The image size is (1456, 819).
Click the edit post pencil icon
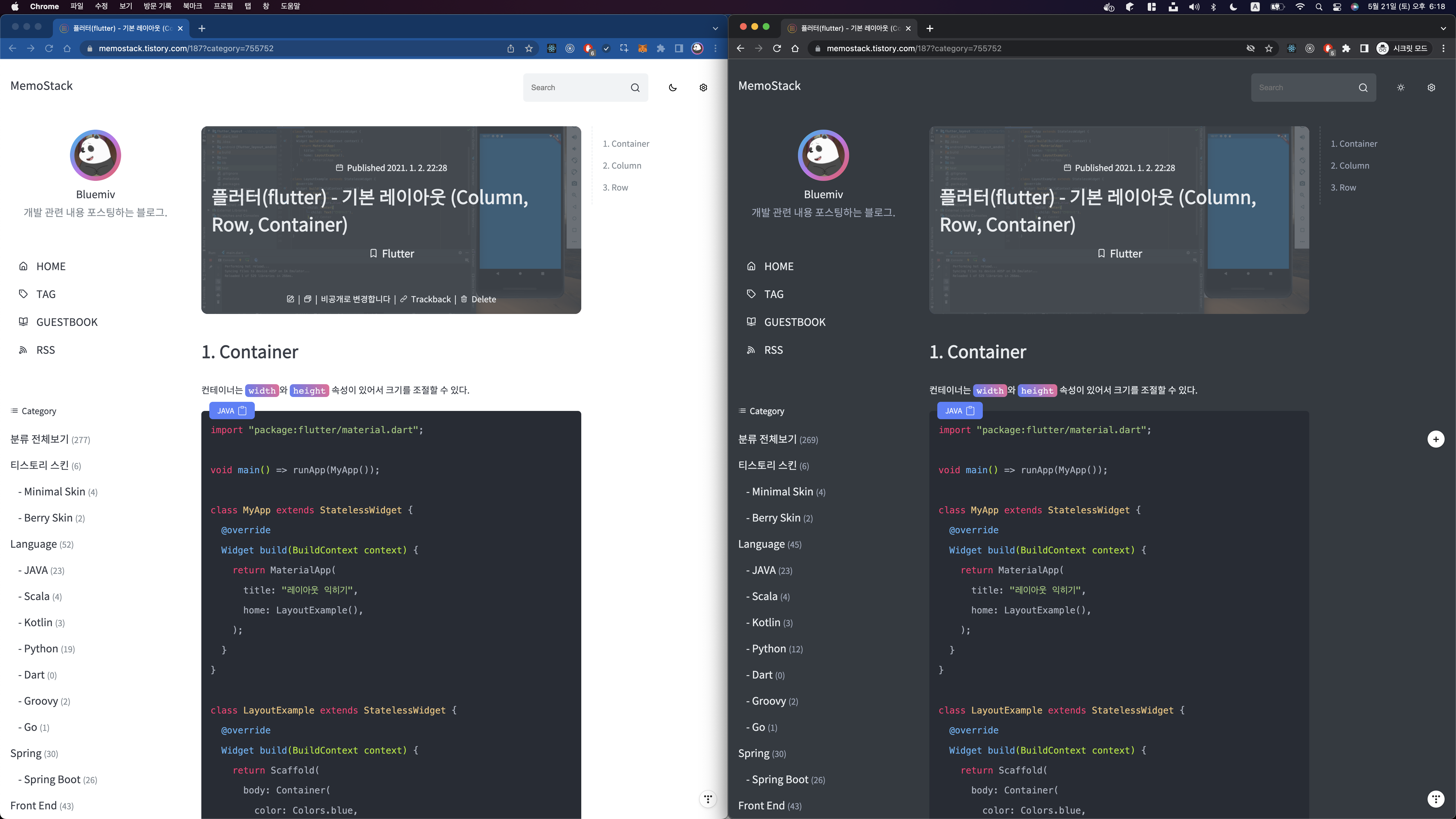pyautogui.click(x=291, y=299)
